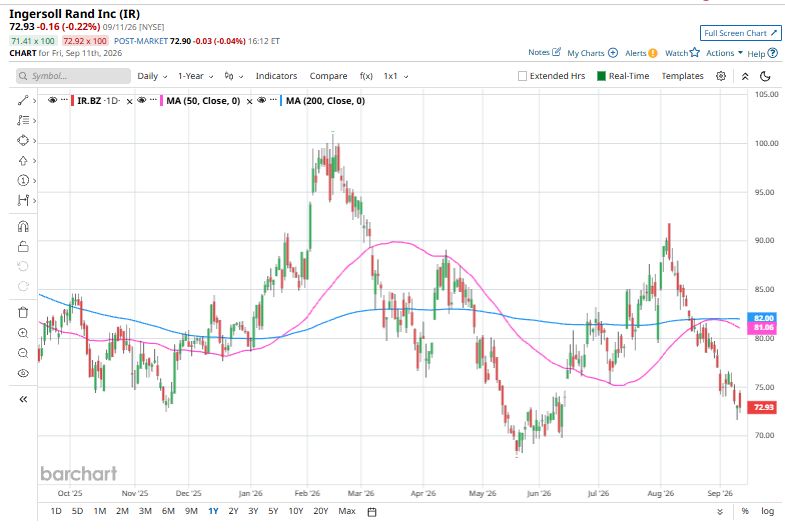Expand the 1-Year period dropdown
The height and width of the screenshot is (532, 785).
pos(196,76)
